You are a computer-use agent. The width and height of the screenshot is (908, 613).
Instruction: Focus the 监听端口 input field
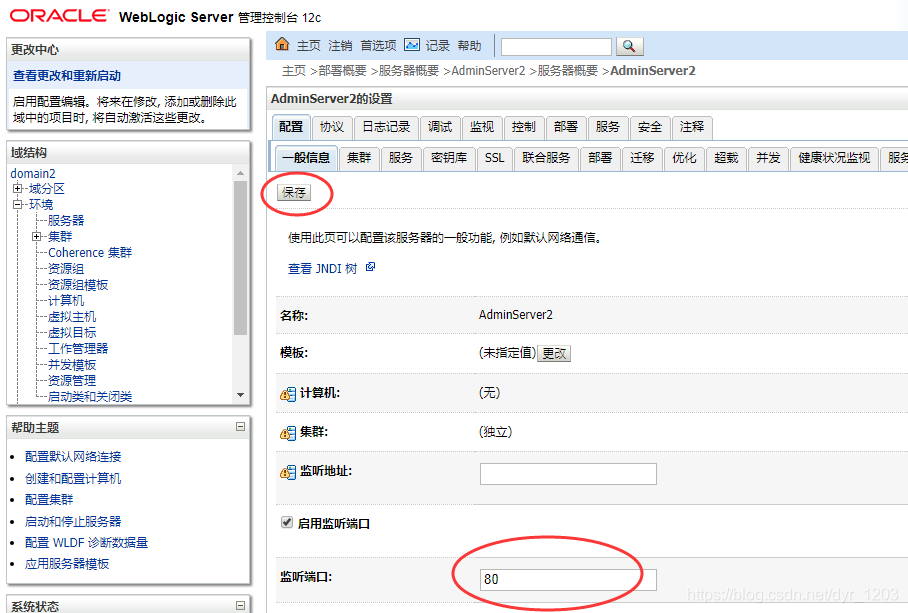click(568, 579)
